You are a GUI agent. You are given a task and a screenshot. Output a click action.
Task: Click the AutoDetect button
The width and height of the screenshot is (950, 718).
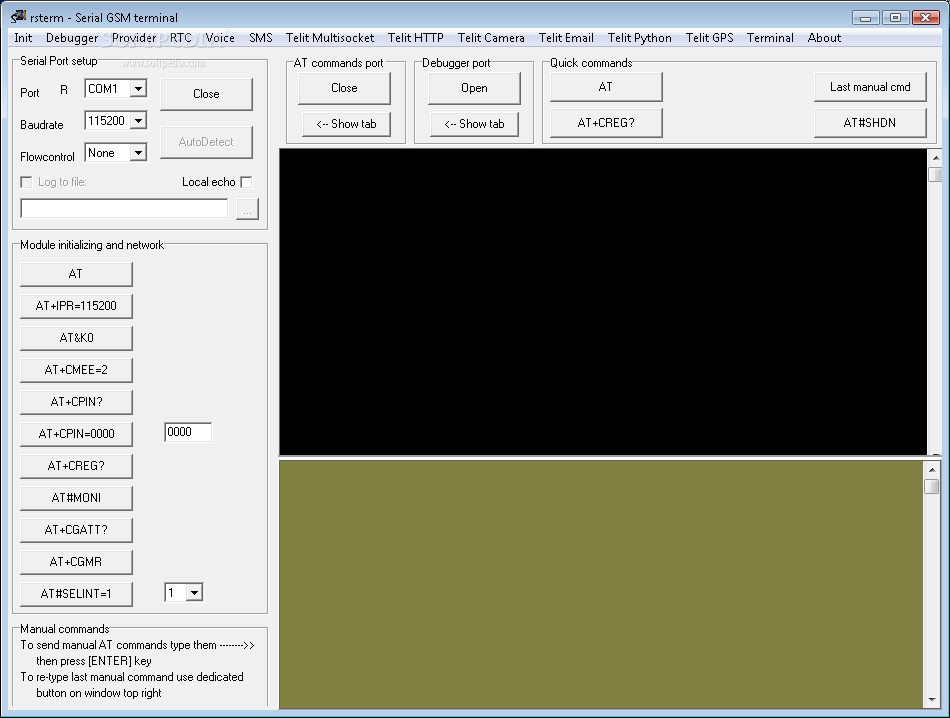[206, 142]
